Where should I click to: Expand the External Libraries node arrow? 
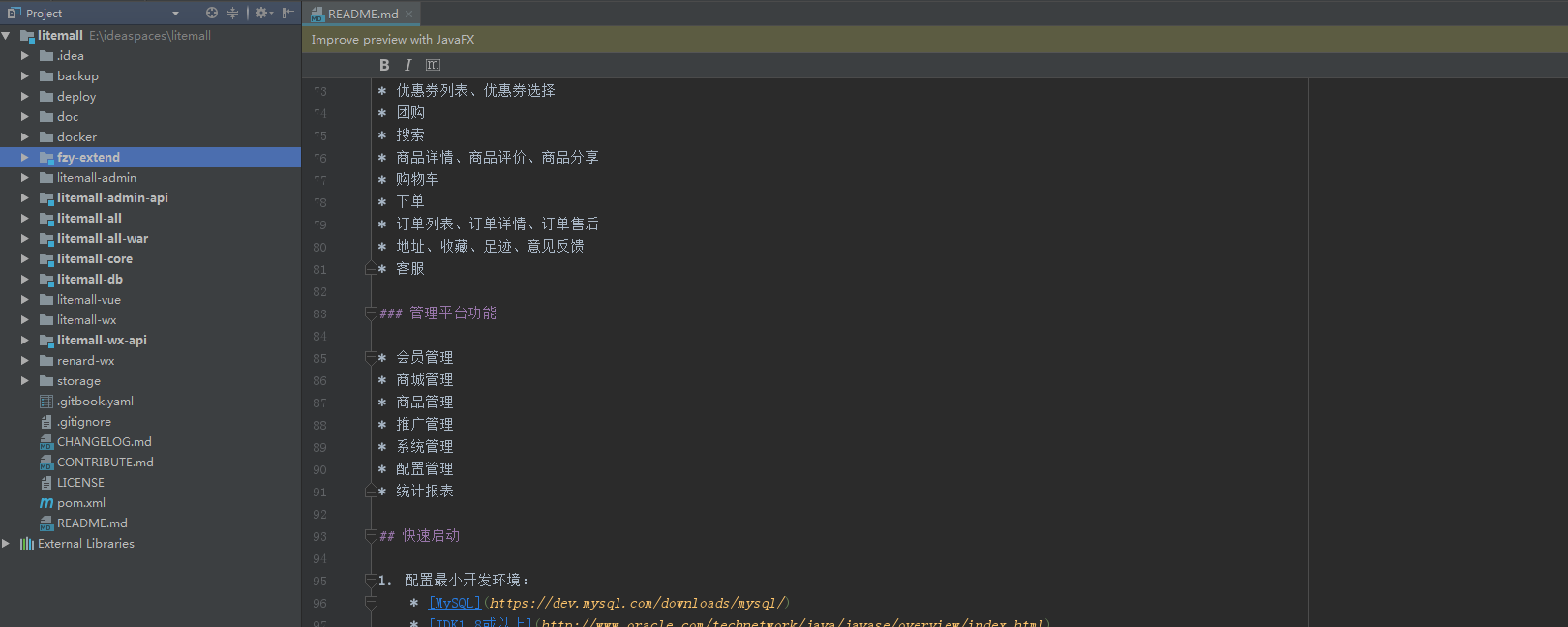point(7,544)
